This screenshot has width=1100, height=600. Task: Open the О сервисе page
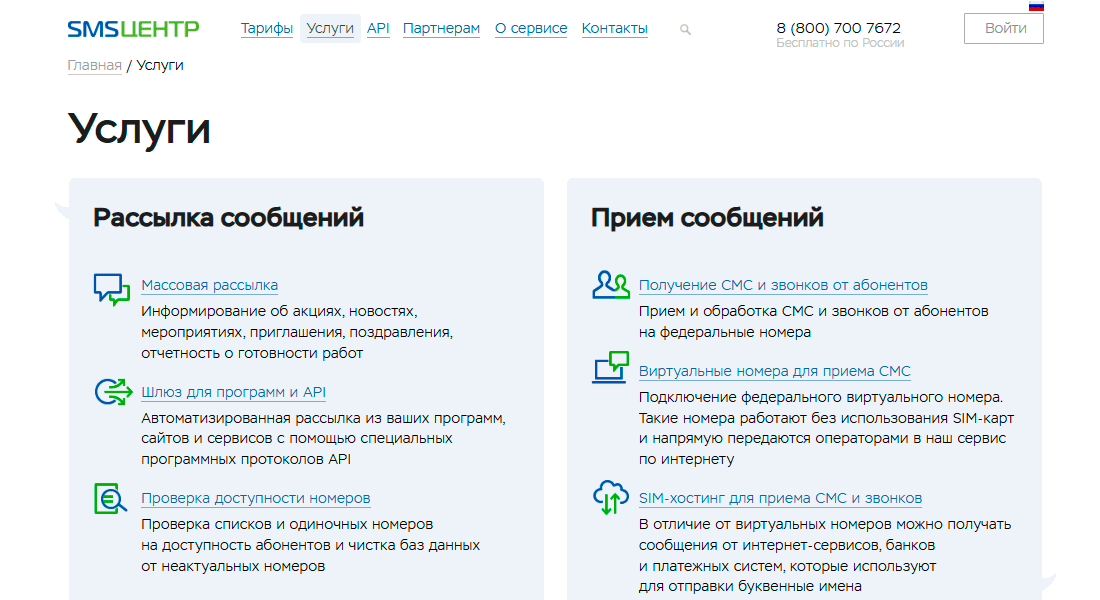point(531,28)
